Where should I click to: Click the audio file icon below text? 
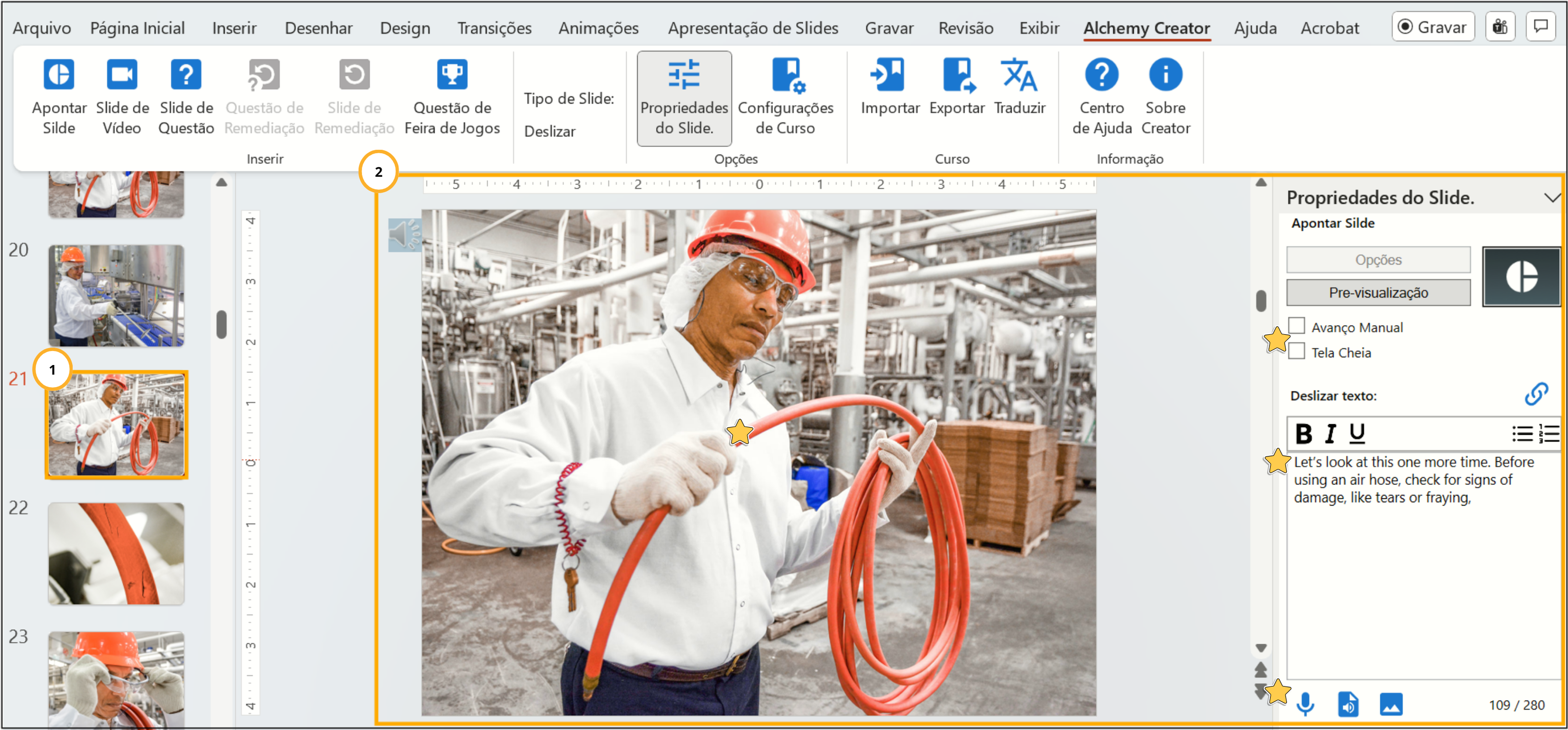pyautogui.click(x=1348, y=704)
